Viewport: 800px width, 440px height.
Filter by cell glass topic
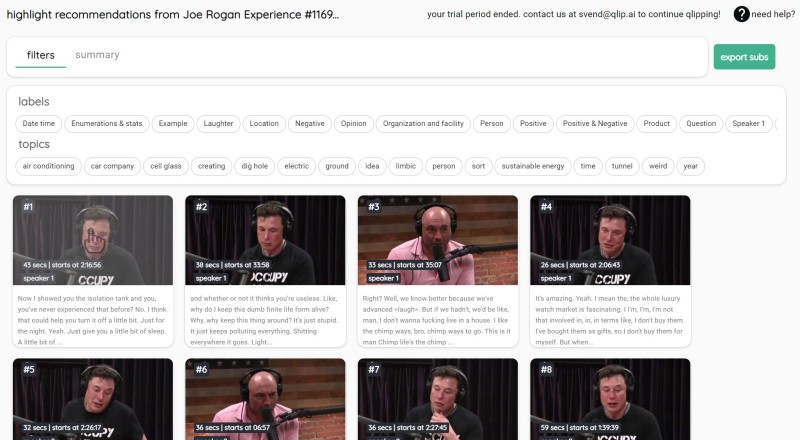166,166
